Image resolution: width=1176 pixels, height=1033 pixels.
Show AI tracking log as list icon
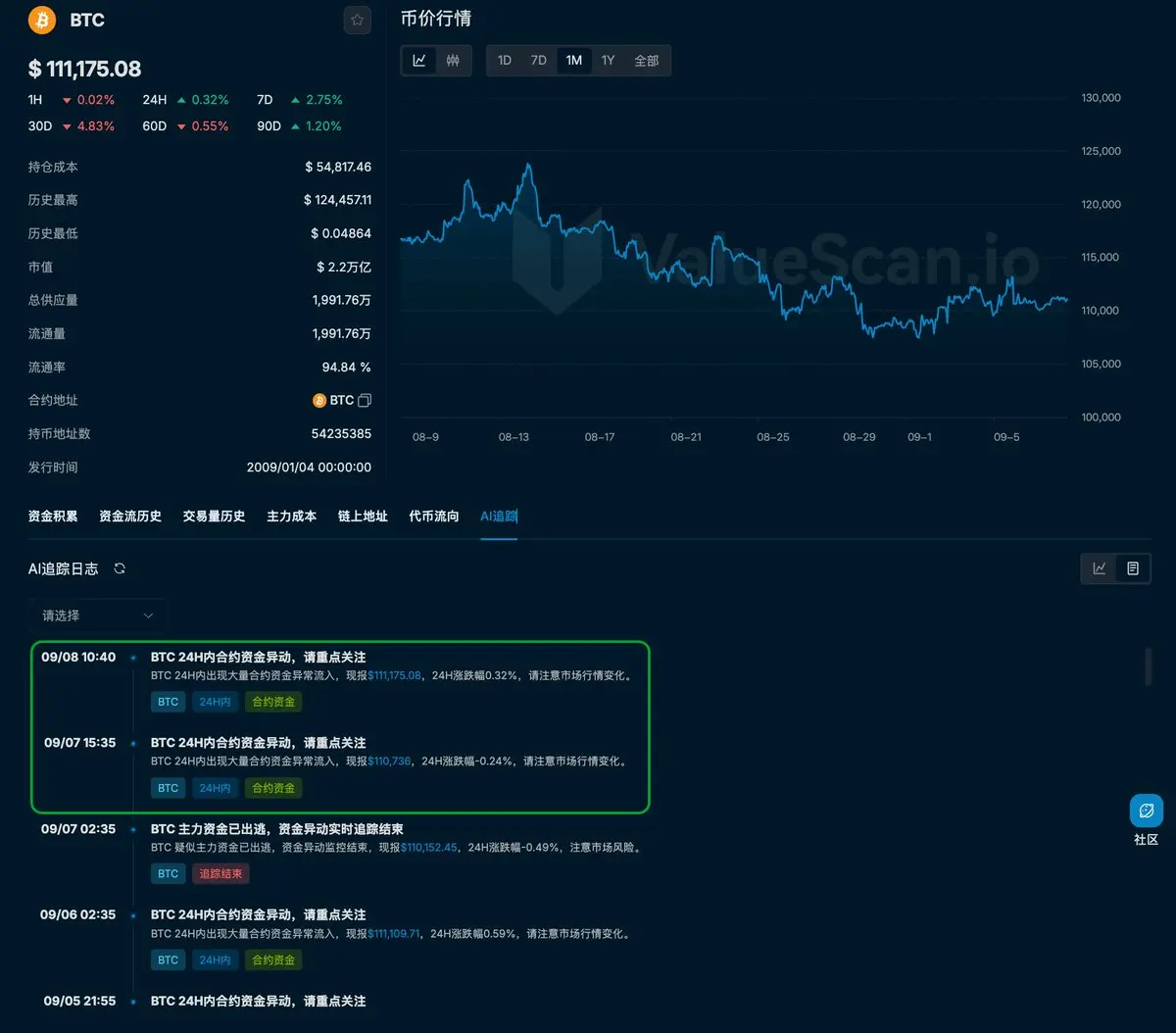(x=1133, y=568)
